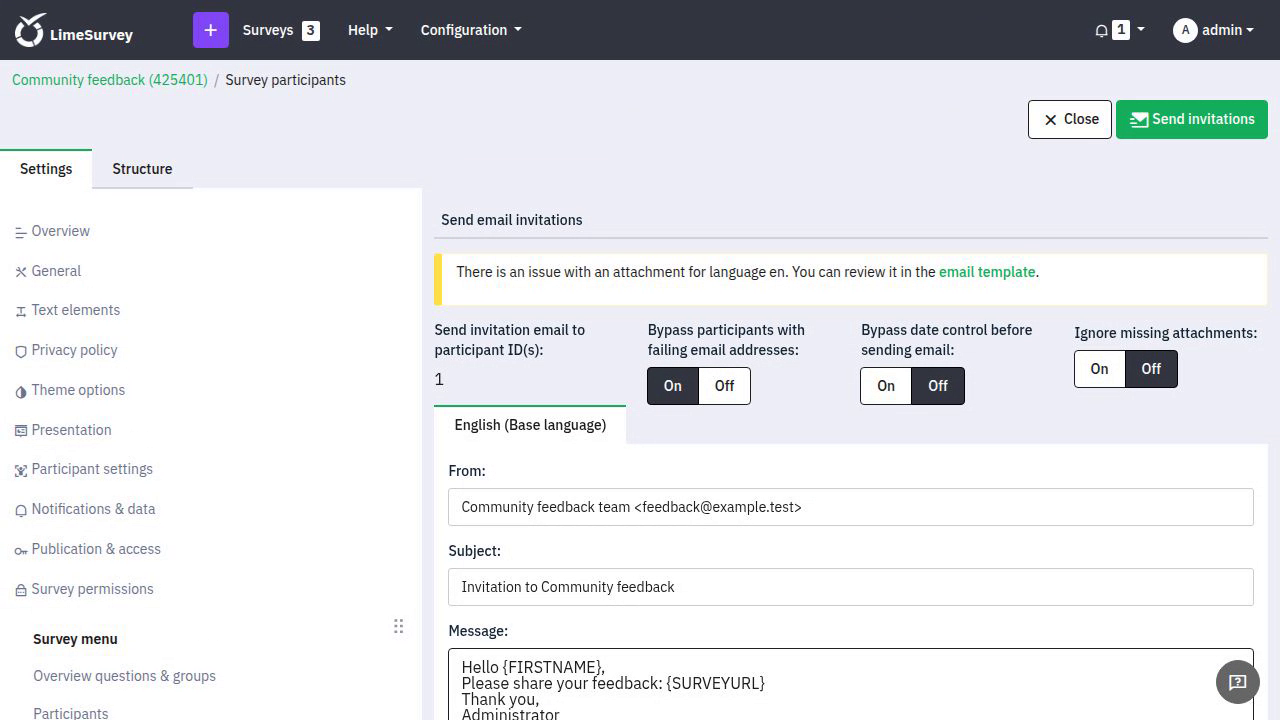
Task: Click the Theme options contrast icon
Action: (x=21, y=391)
